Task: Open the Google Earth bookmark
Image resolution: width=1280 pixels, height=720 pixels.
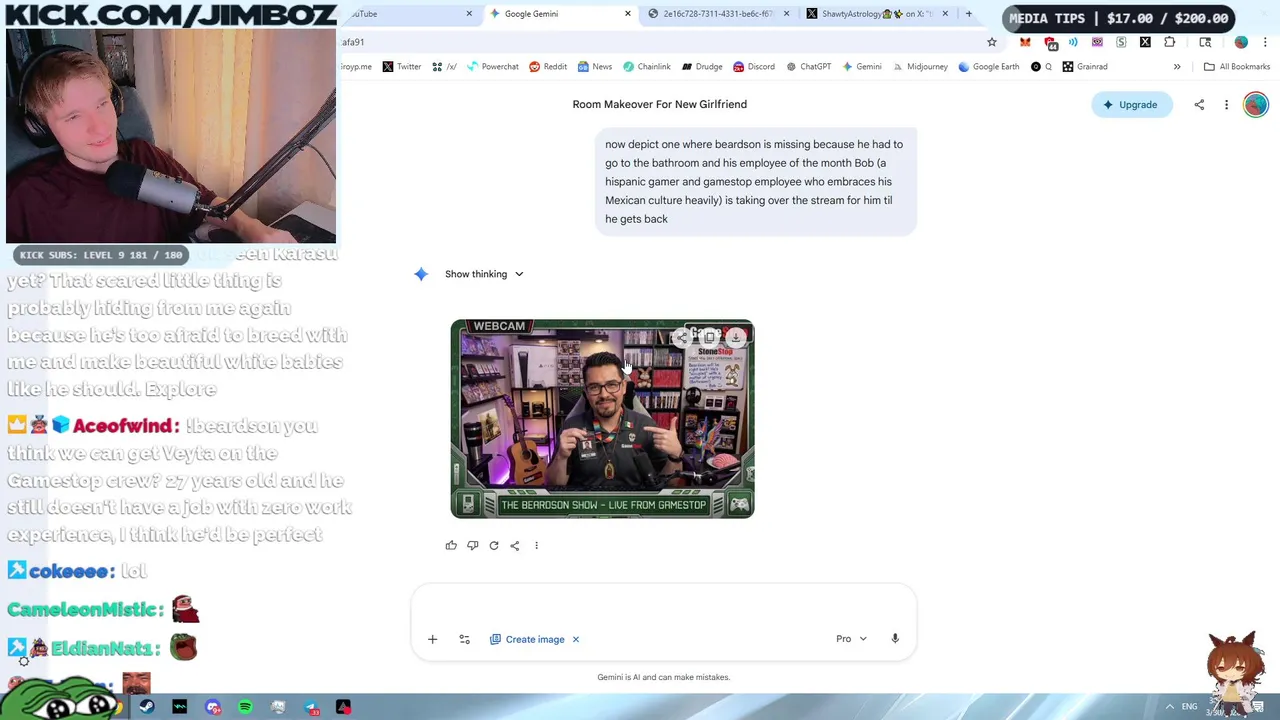Action: (x=988, y=67)
